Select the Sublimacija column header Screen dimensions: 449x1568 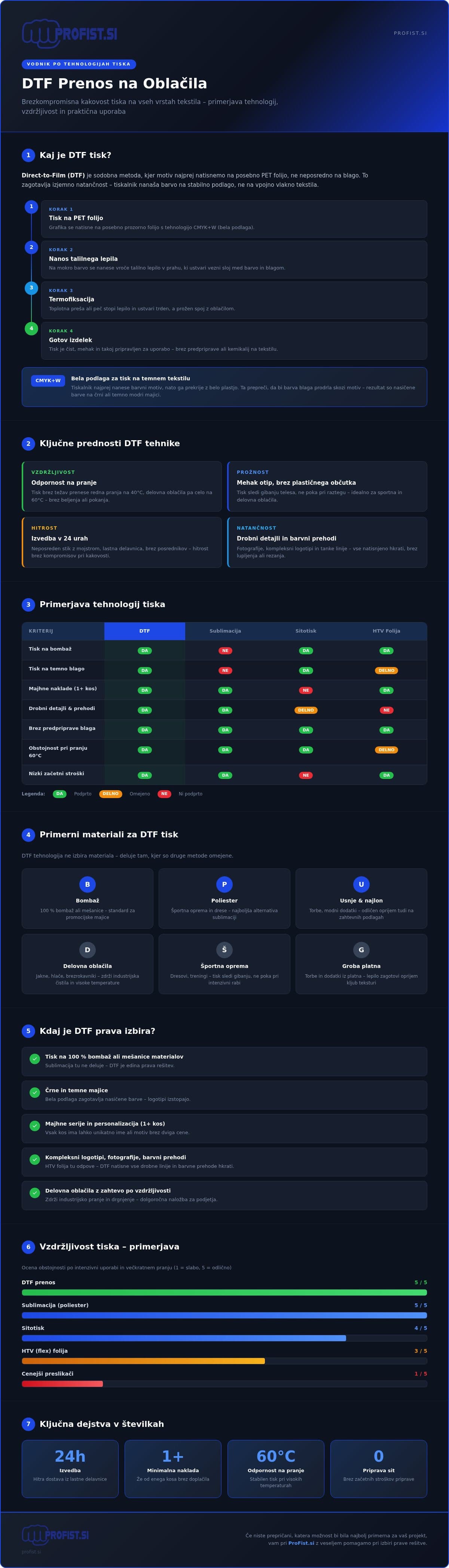(x=225, y=631)
